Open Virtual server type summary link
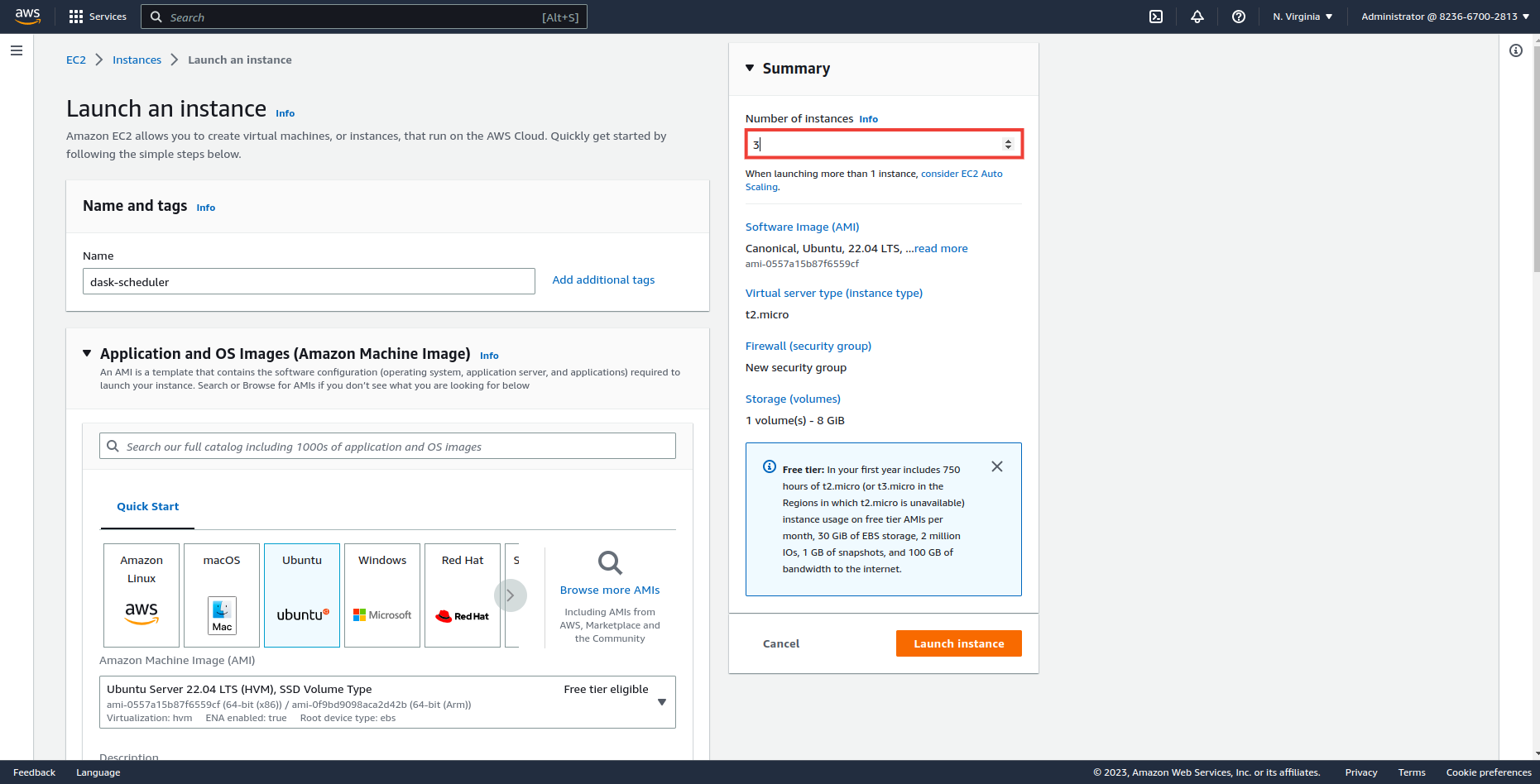Screen dimensions: 1540x784 [x=834, y=293]
